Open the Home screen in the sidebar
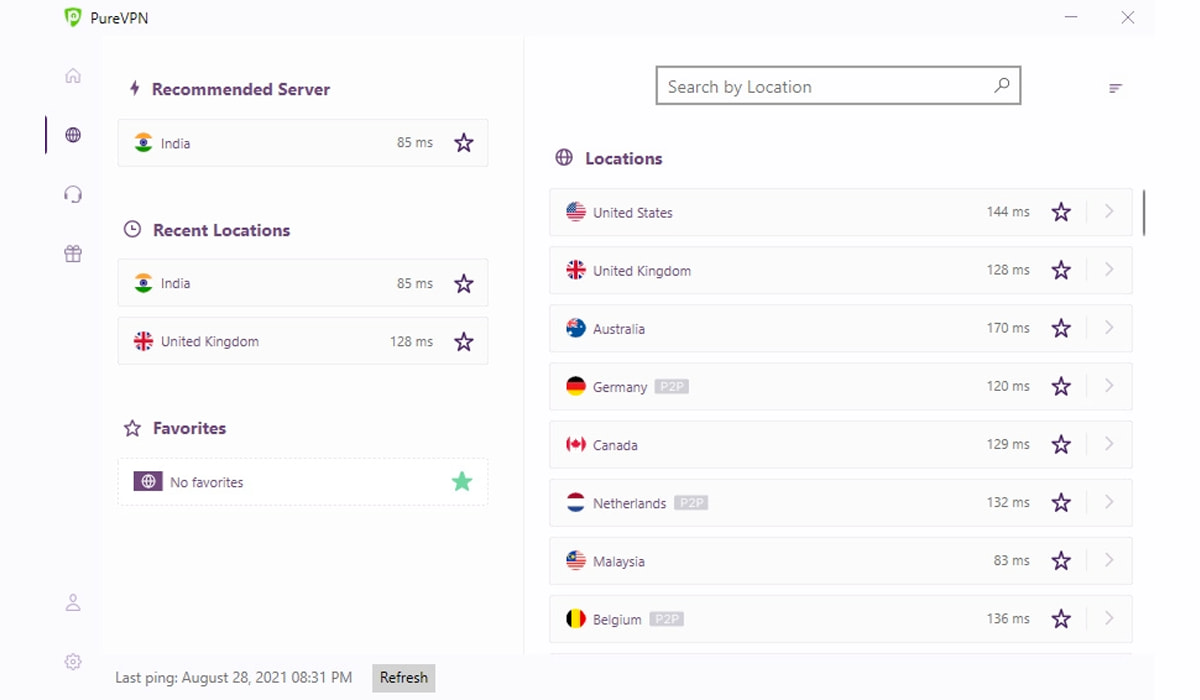1200x700 pixels. coord(72,75)
